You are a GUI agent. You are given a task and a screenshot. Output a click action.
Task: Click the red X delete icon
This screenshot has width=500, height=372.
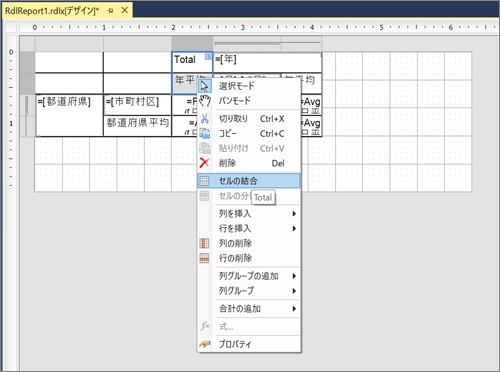[204, 163]
